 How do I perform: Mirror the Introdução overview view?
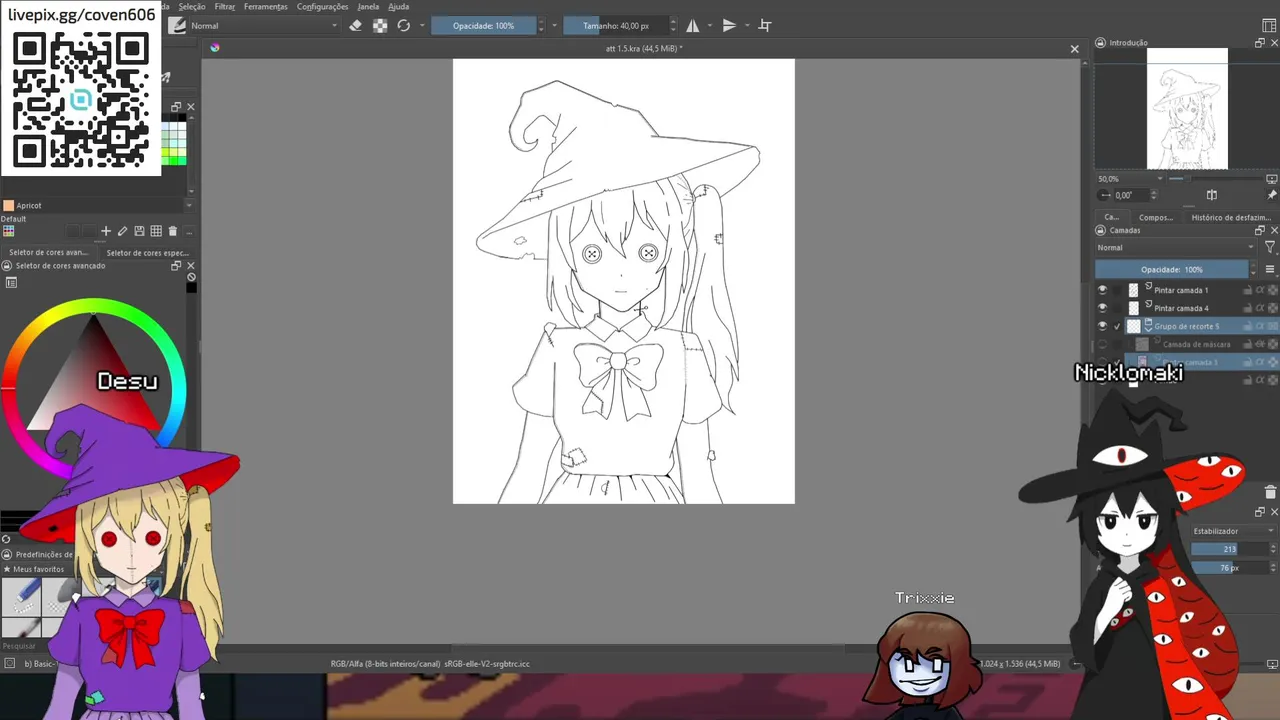pyautogui.click(x=1211, y=195)
